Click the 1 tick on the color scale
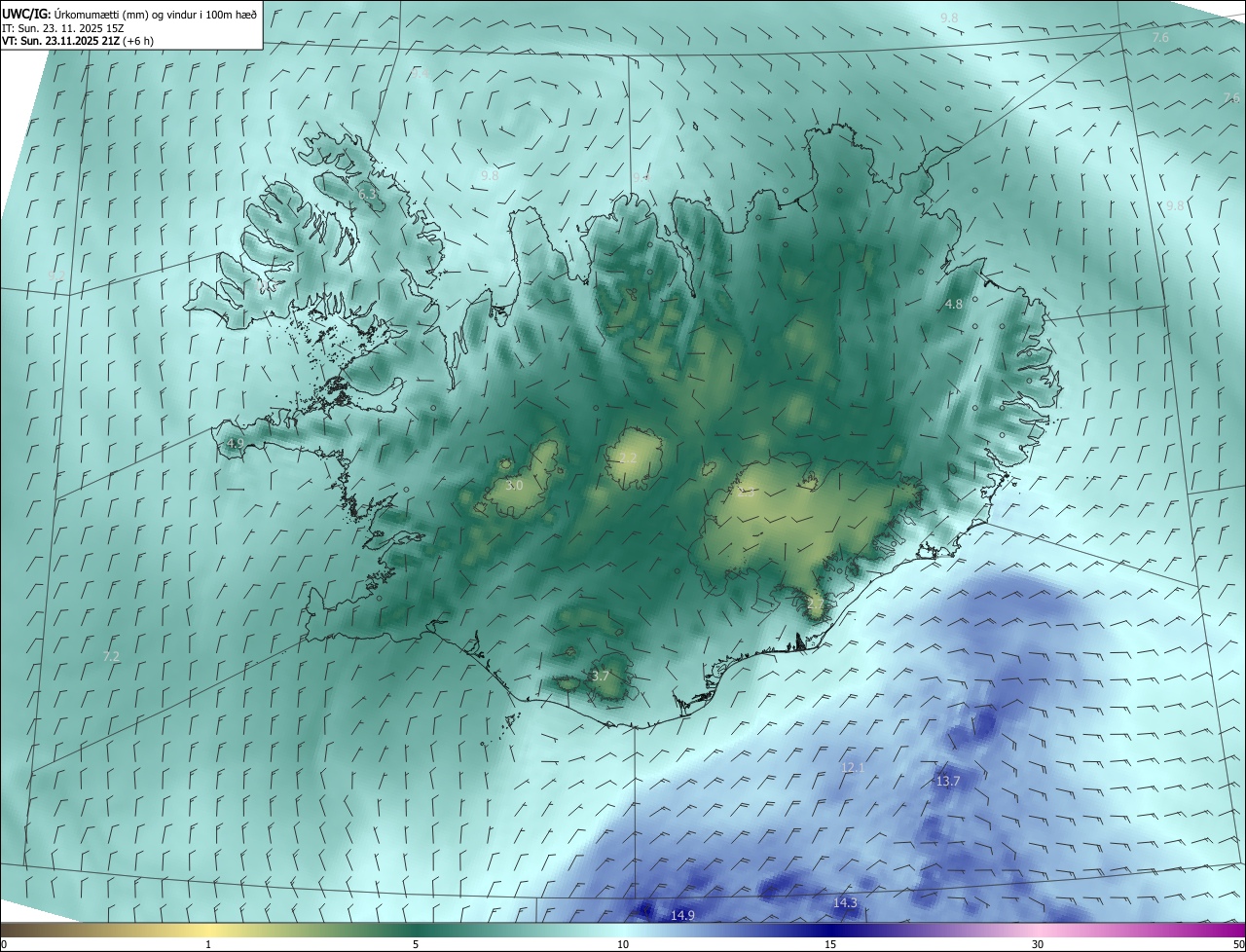1246x952 pixels. pos(208,944)
